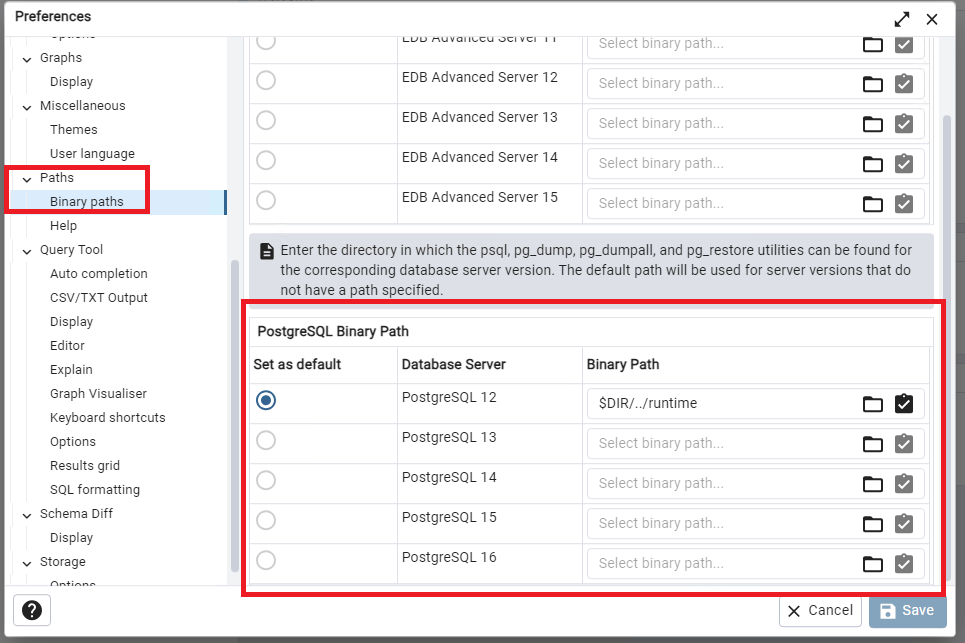Open folder browser for PostgreSQL 14 path
965x643 pixels.
tap(873, 484)
